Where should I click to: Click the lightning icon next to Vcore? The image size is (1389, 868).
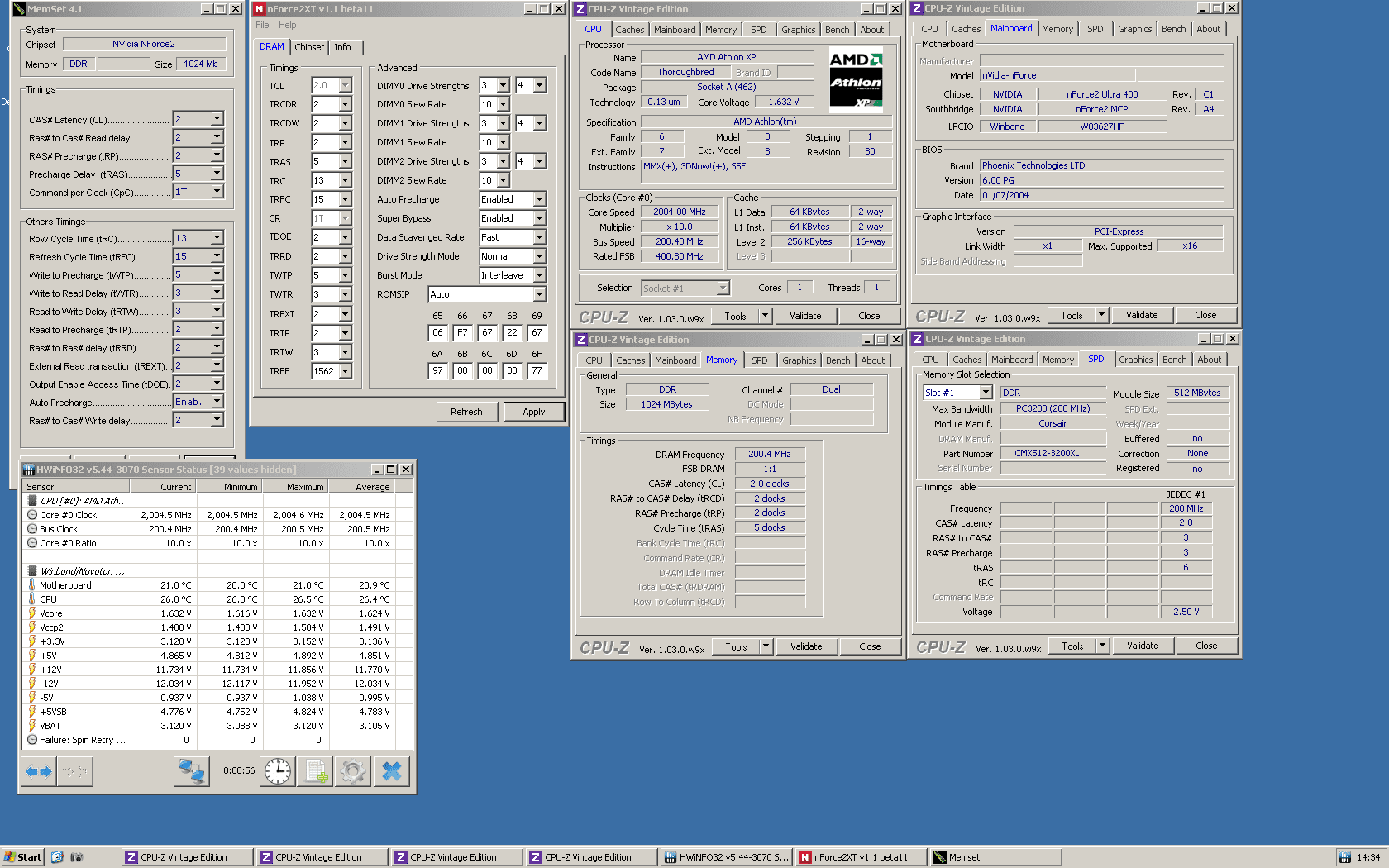pyautogui.click(x=32, y=613)
